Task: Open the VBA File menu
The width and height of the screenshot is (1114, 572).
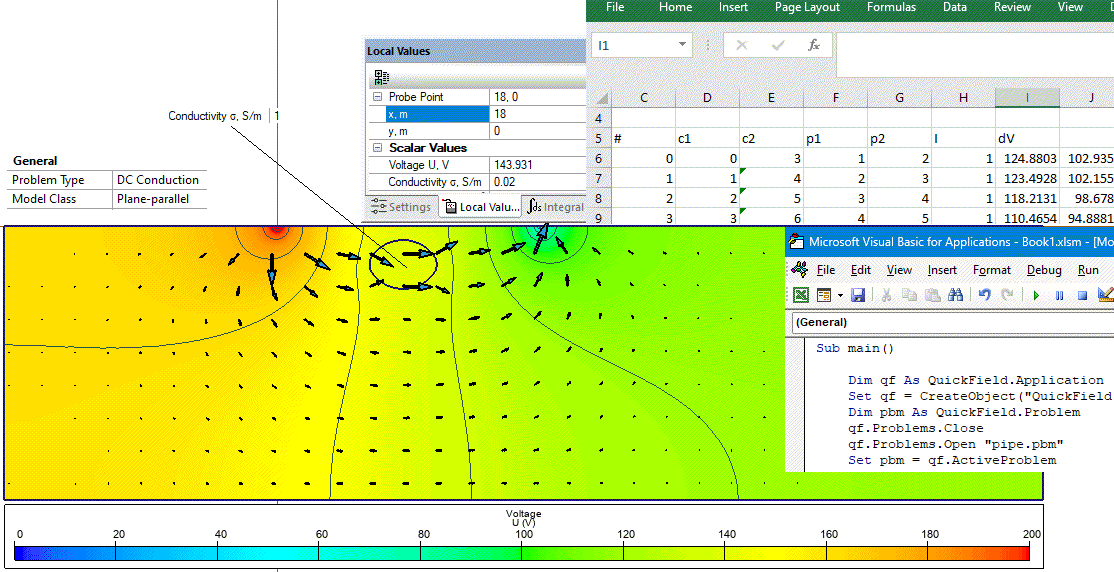Action: coord(826,270)
